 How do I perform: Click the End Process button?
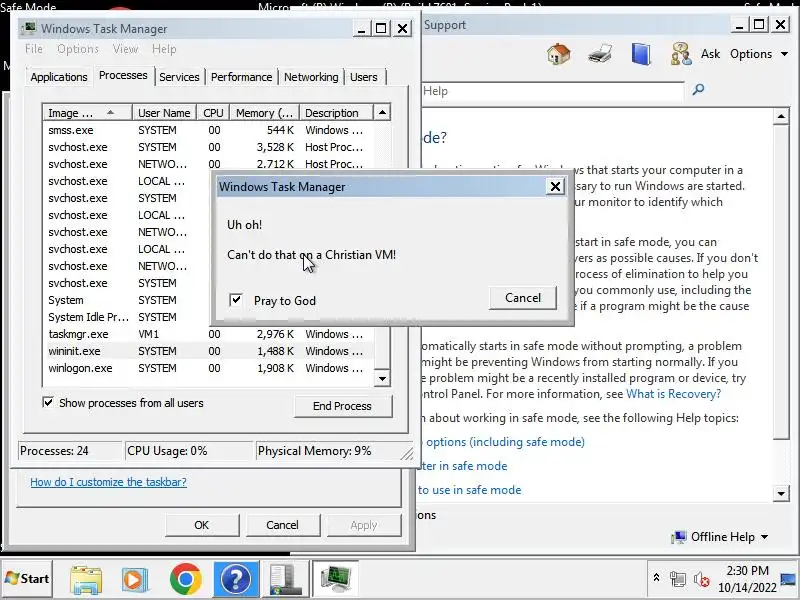point(342,406)
